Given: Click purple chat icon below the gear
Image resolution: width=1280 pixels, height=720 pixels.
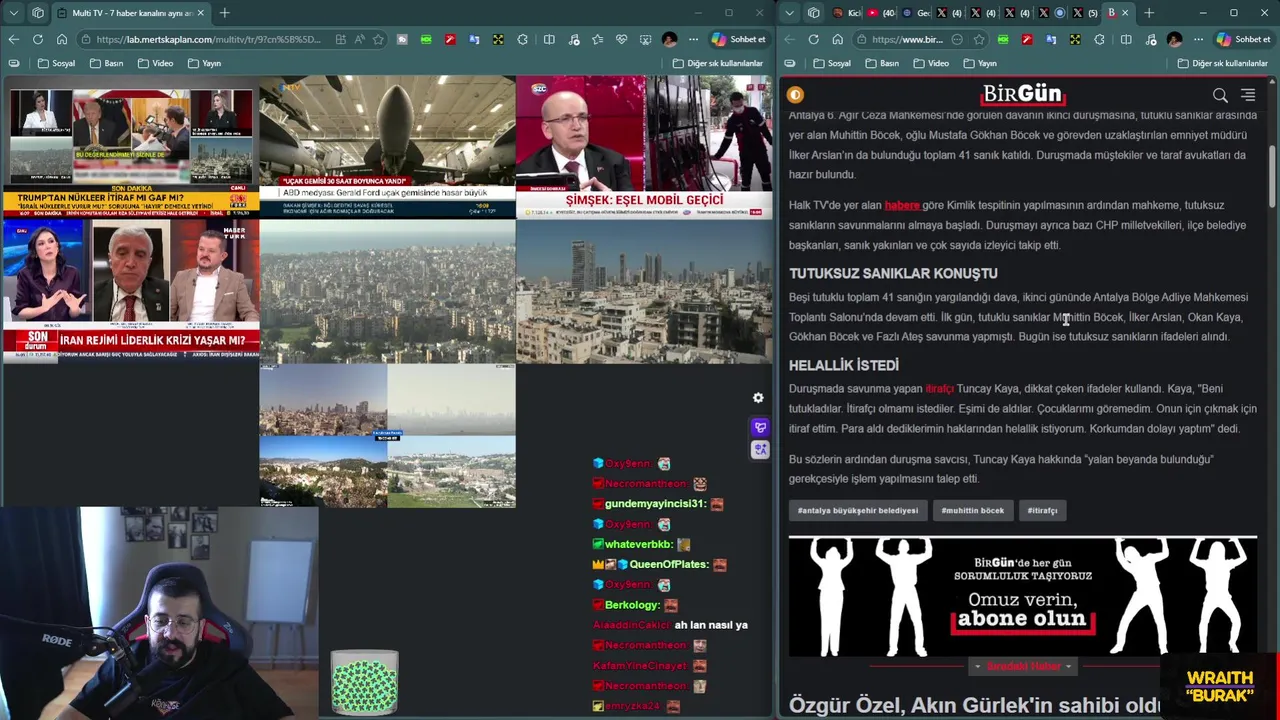Looking at the screenshot, I should [760, 428].
